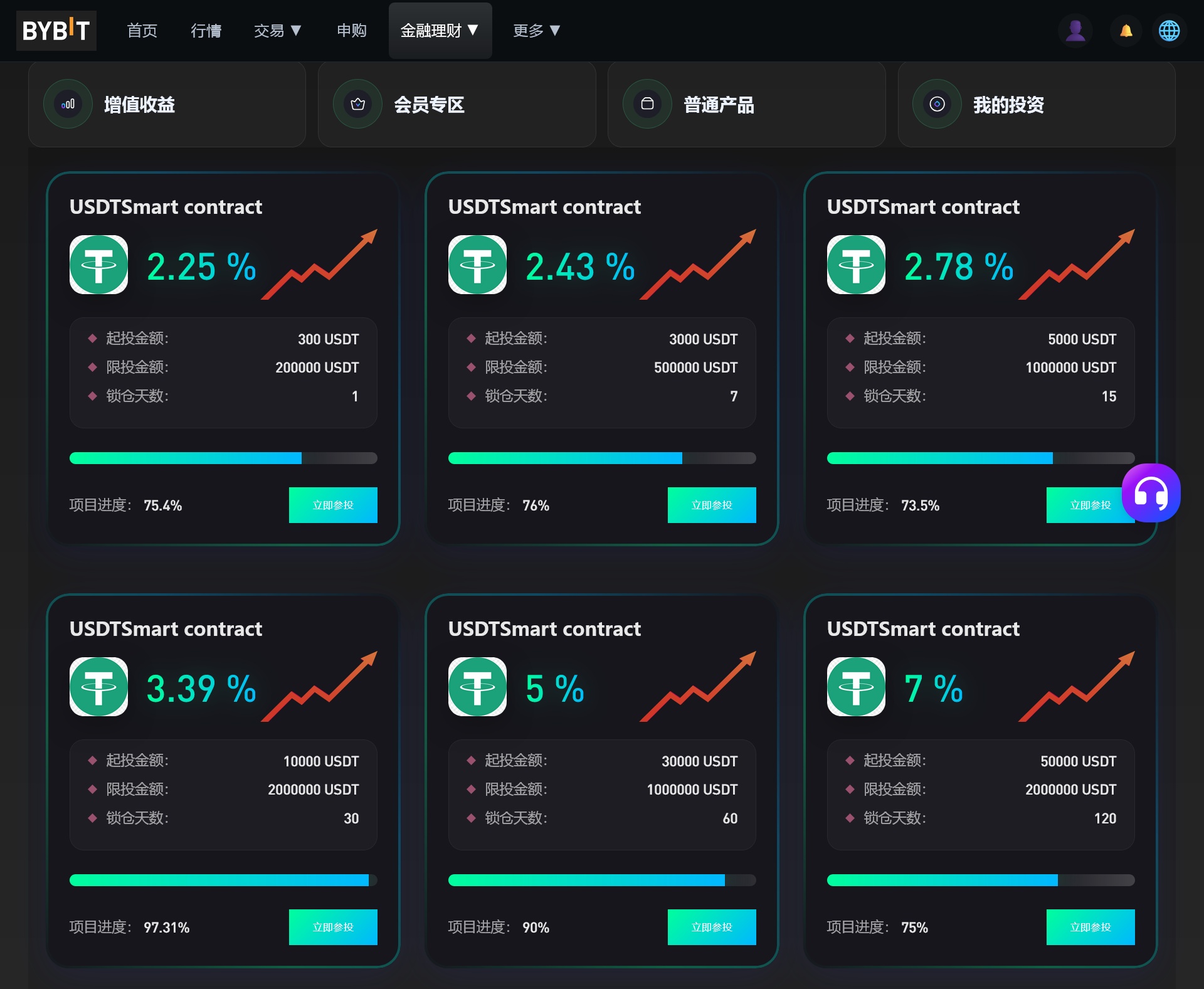Click the Tether icon on the 7% card
The image size is (1204, 989).
click(856, 687)
